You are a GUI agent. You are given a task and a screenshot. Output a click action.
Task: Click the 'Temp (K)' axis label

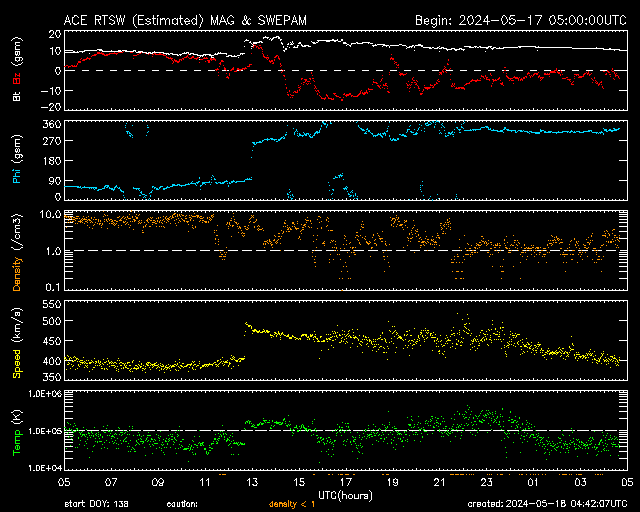(x=17, y=433)
